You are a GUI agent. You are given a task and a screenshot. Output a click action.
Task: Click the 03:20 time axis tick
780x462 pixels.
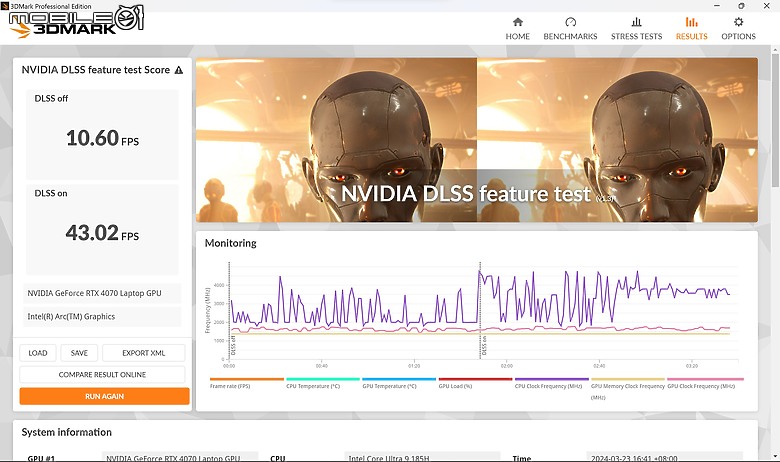(691, 366)
